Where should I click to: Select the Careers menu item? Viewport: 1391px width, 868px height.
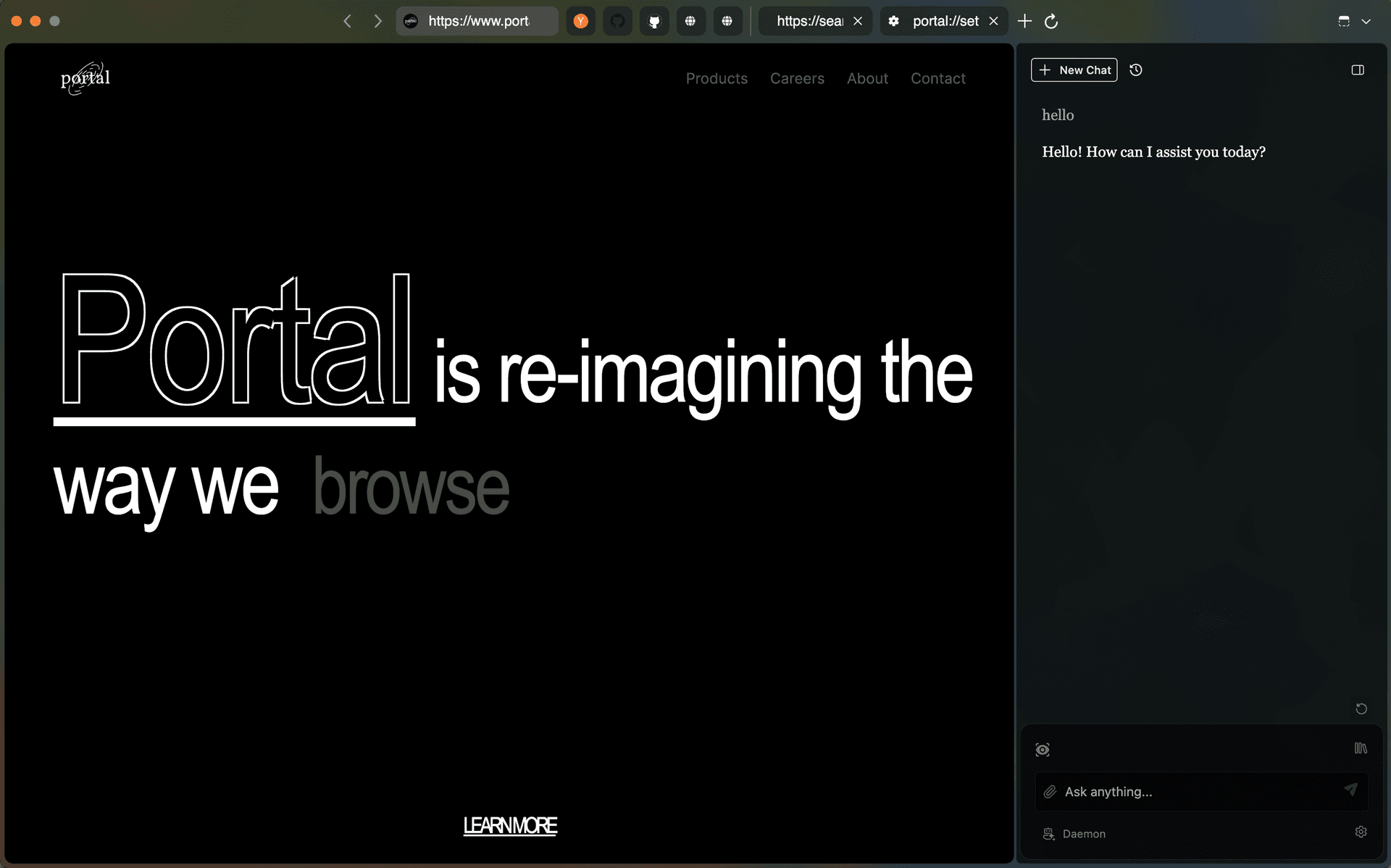(x=797, y=79)
